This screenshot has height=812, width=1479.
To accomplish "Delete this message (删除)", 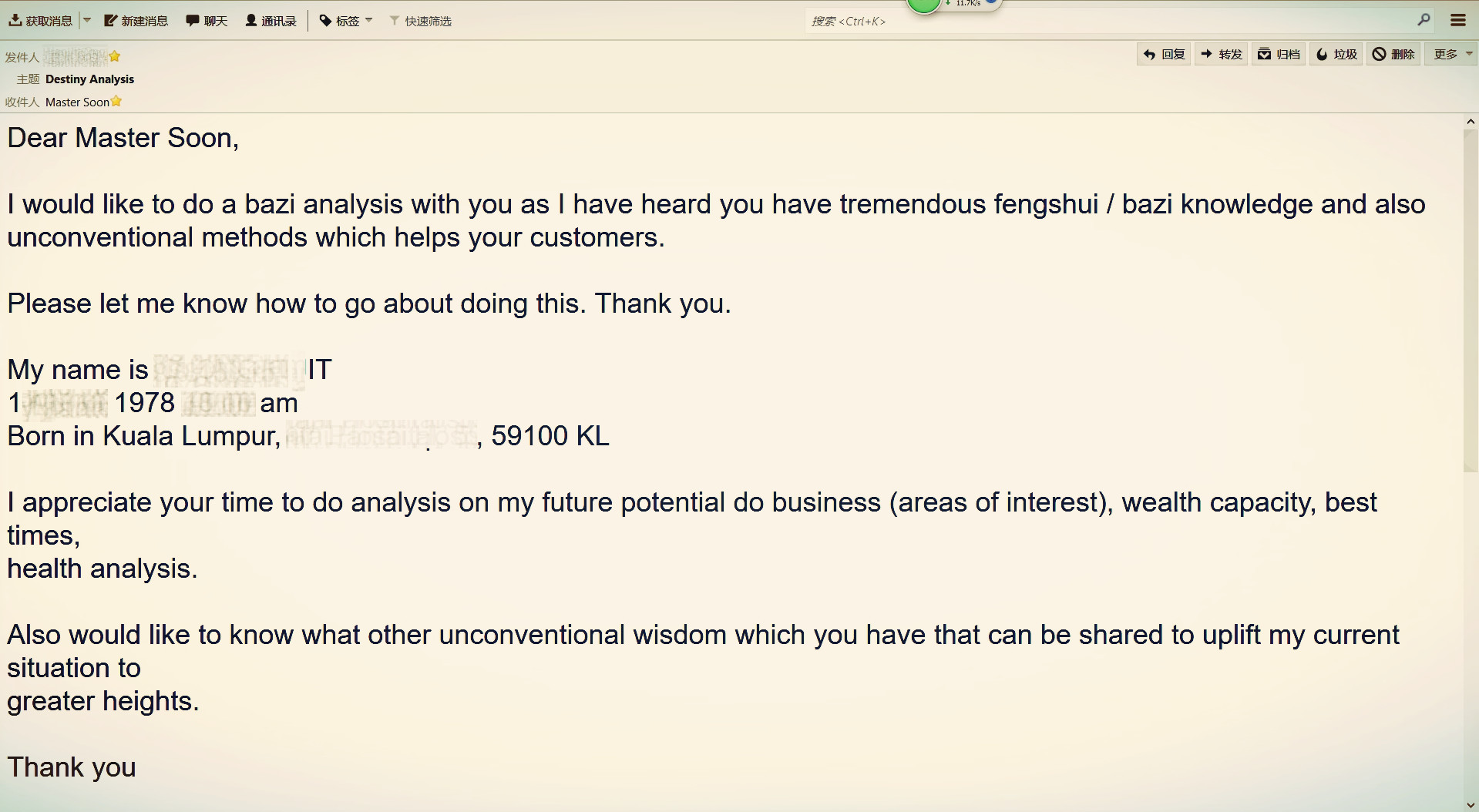I will click(x=1393, y=54).
